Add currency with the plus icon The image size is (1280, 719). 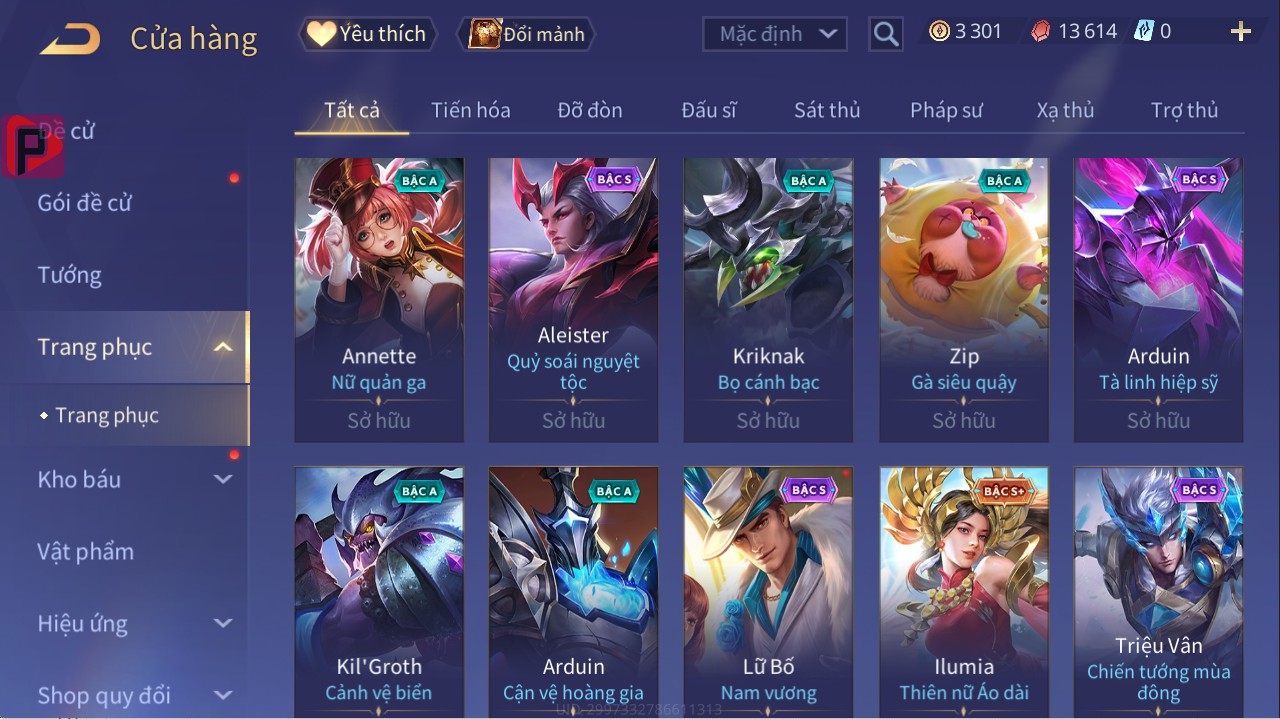(x=1241, y=32)
